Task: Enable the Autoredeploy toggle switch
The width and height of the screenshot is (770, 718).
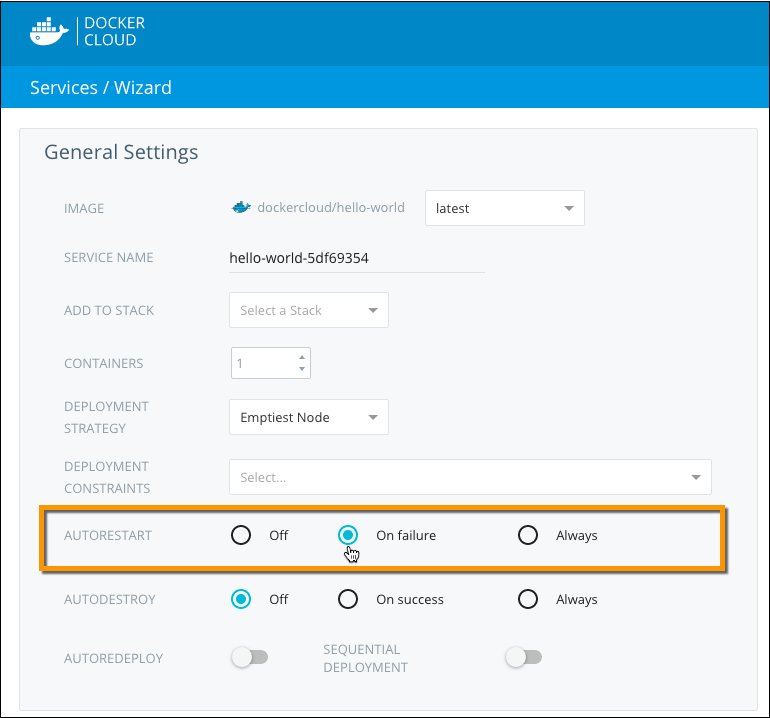Action: [x=250, y=657]
